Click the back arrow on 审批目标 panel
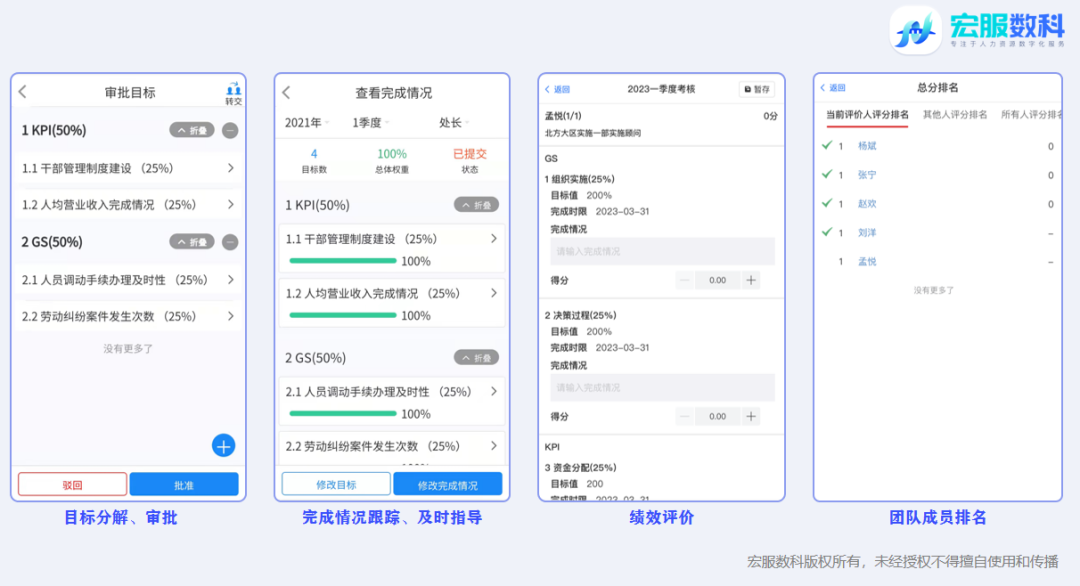This screenshot has height=586, width=1080. coord(21,90)
